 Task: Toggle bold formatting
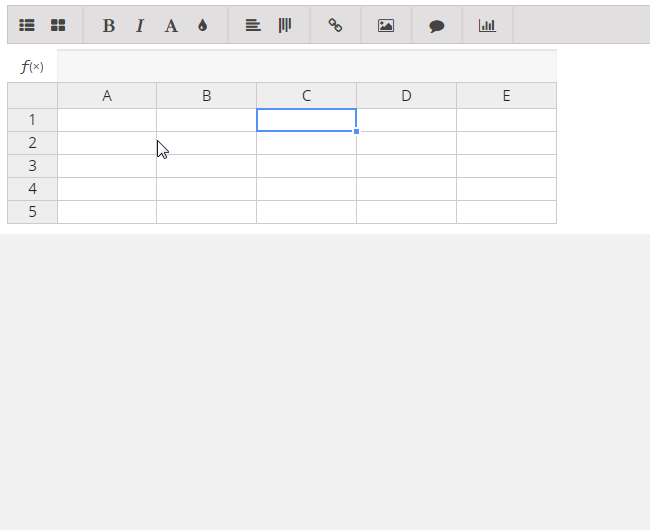pyautogui.click(x=109, y=26)
